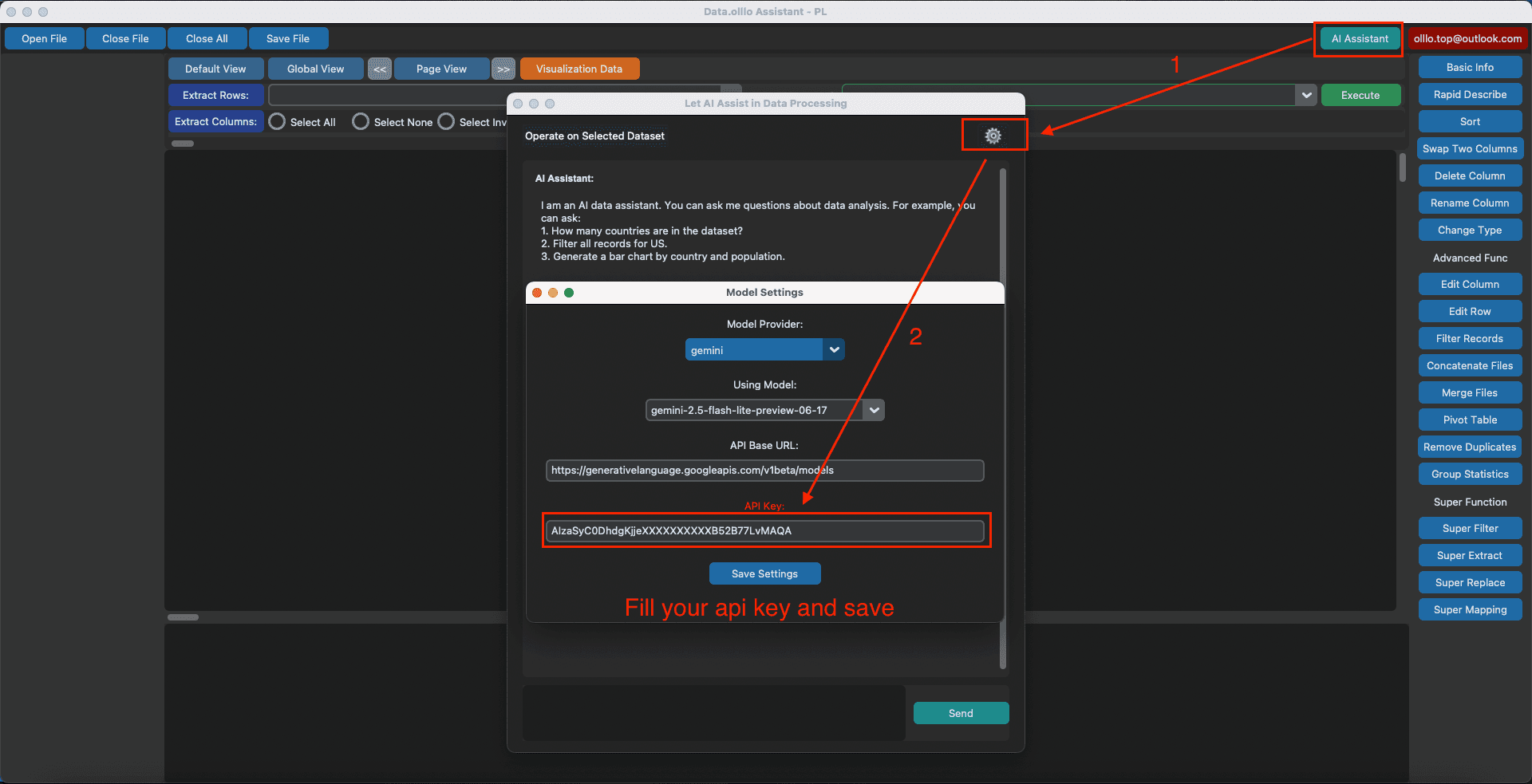The height and width of the screenshot is (784, 1532).
Task: Click the next page arrows icon
Action: pyautogui.click(x=503, y=69)
